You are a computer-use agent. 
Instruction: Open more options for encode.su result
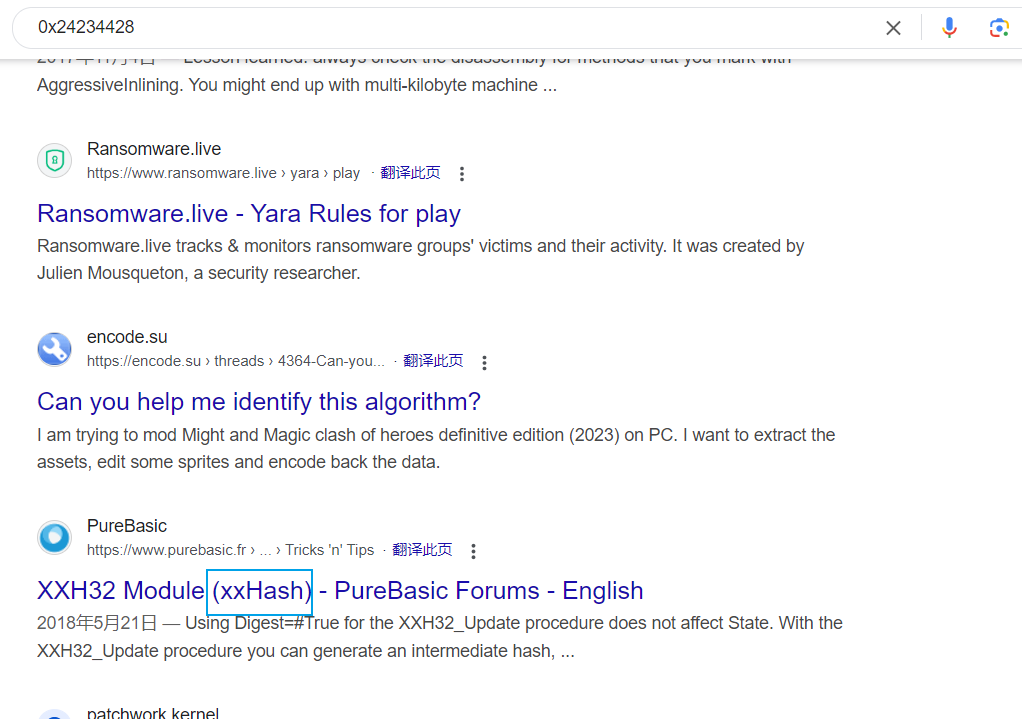[484, 362]
